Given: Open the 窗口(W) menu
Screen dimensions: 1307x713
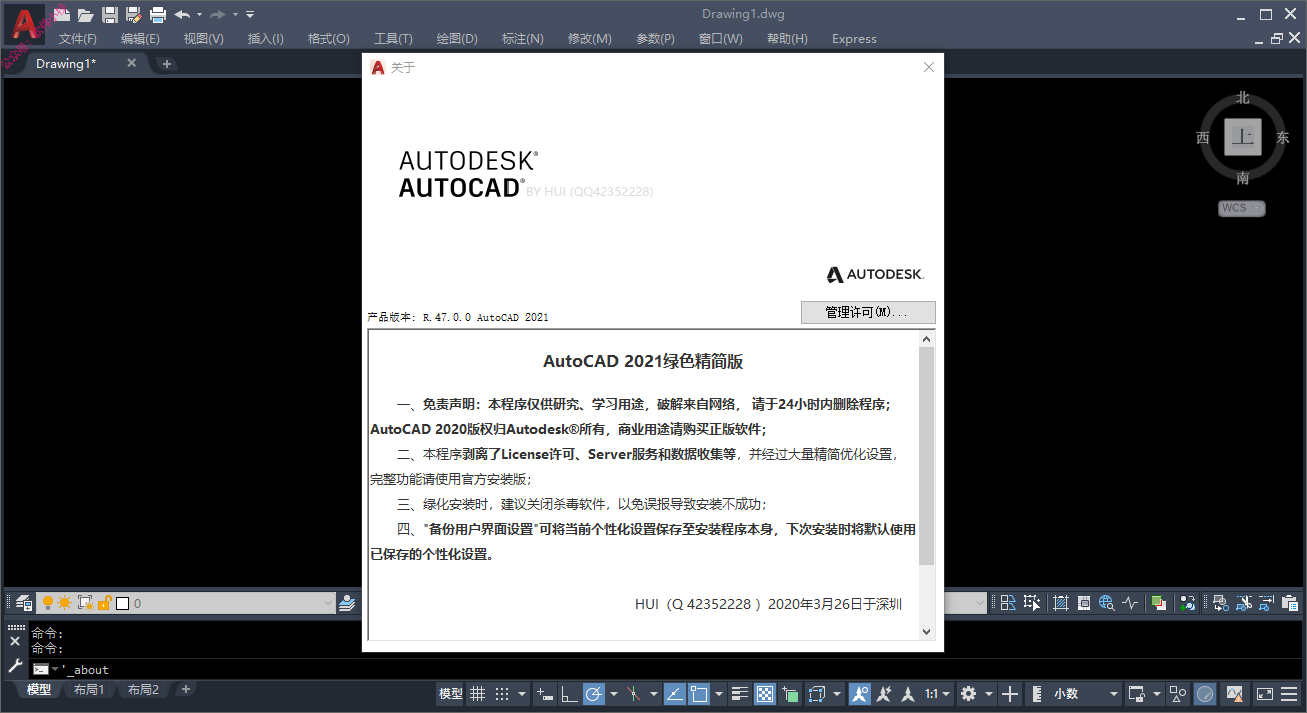Looking at the screenshot, I should pos(721,39).
